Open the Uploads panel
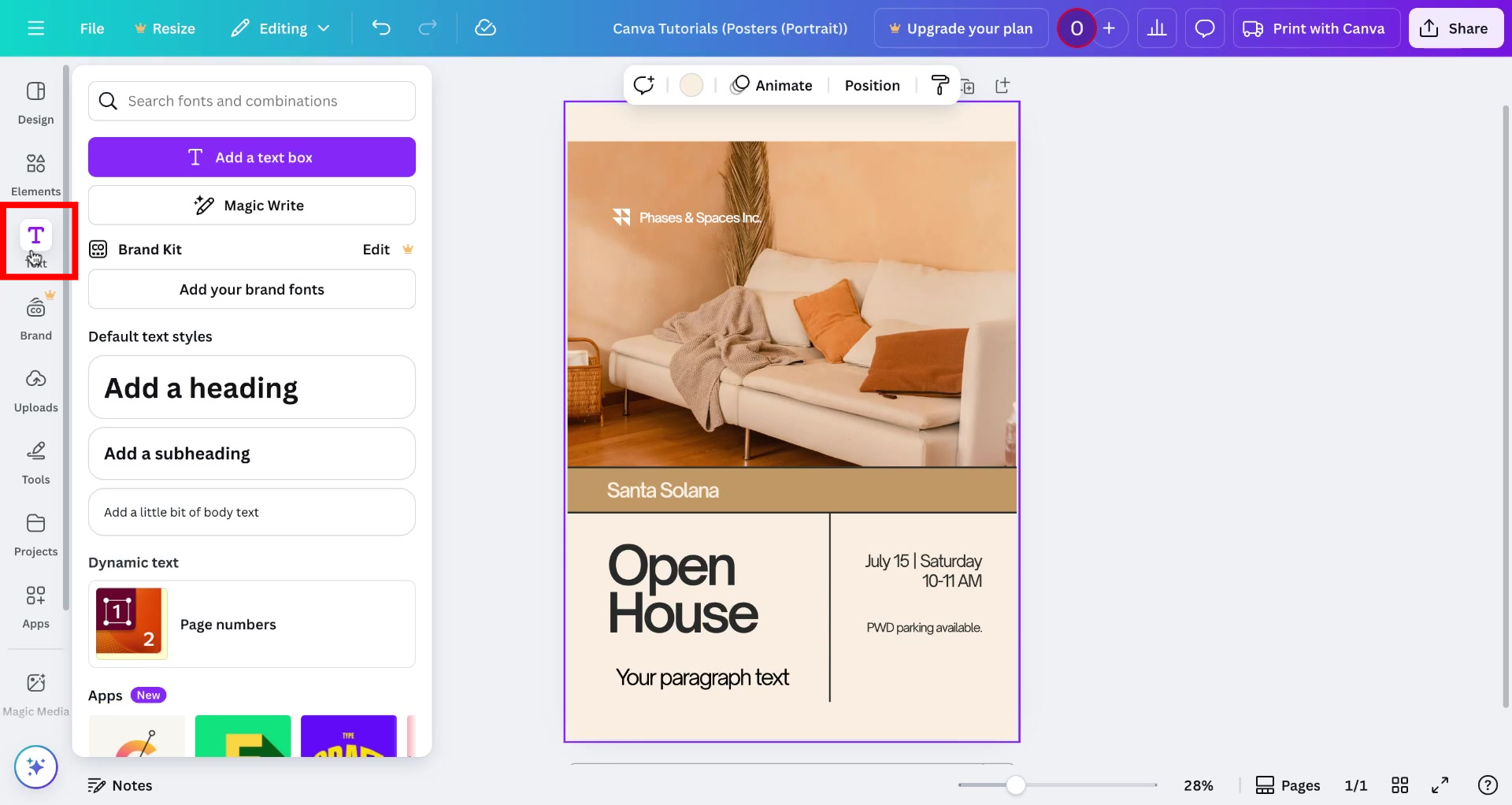1512x805 pixels. (x=35, y=389)
